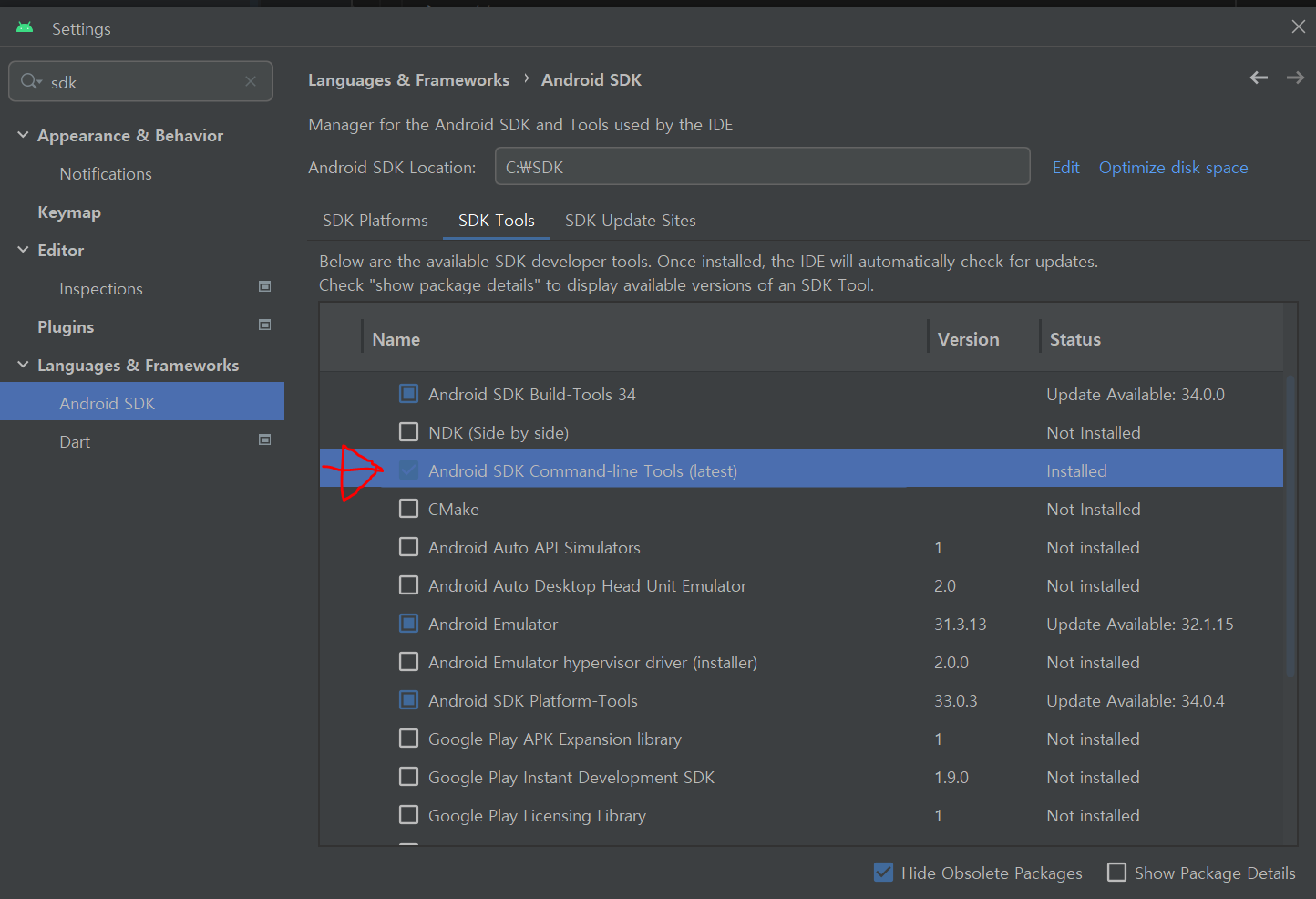Open SDK Update Sites tab
Viewport: 1316px width, 899px height.
(630, 221)
